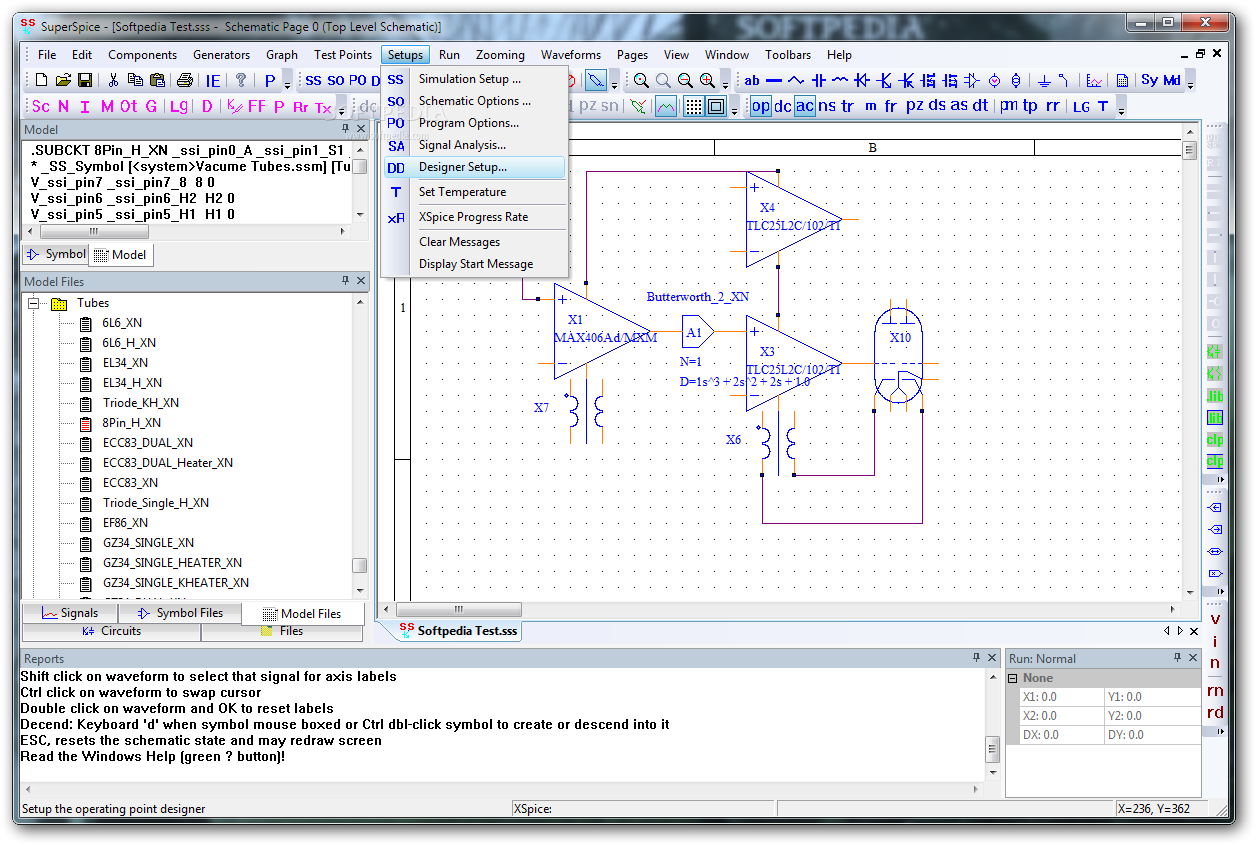The image size is (1256, 845).
Task: Open the analysis toolbar's overflow arrow
Action: pyautogui.click(x=1122, y=108)
